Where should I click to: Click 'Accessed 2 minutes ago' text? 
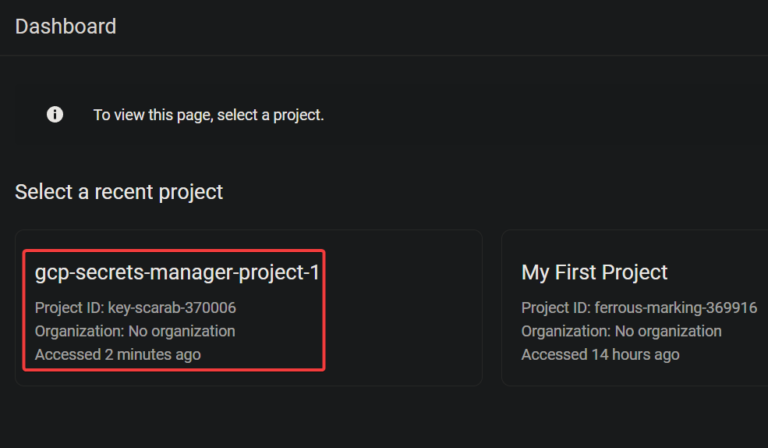point(118,354)
